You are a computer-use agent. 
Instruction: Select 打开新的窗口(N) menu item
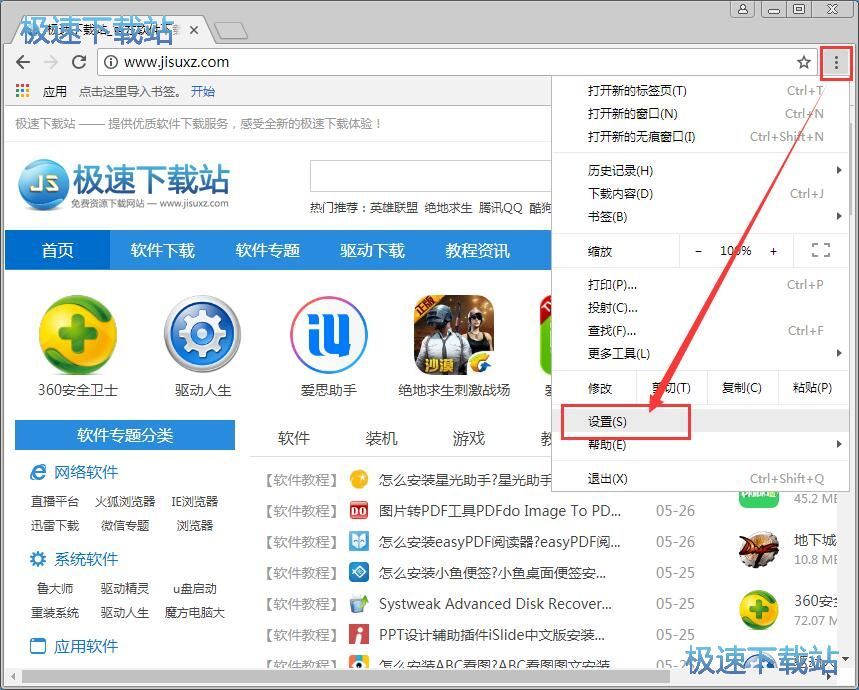(700, 113)
